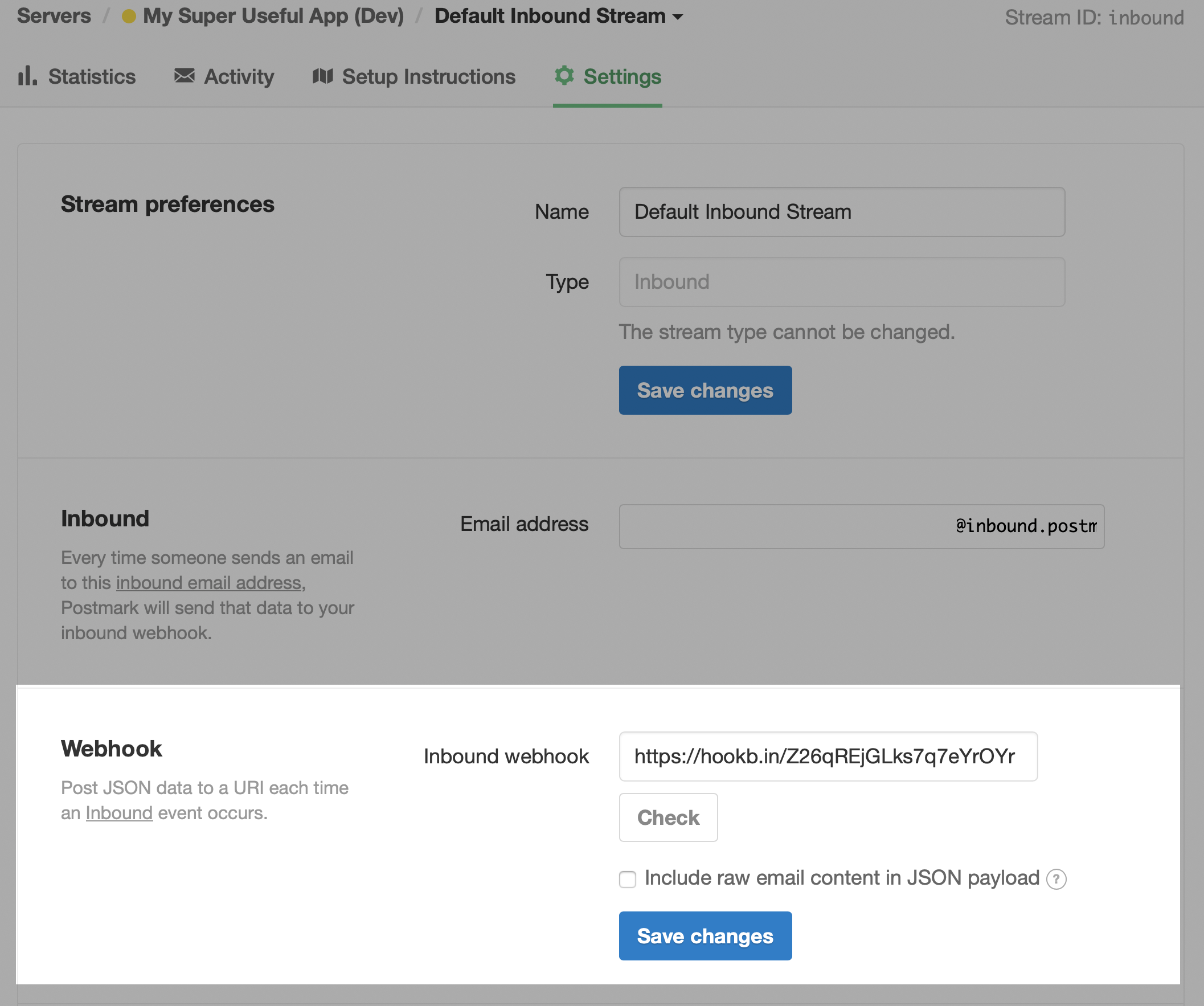Click the Settings gear icon

click(564, 76)
